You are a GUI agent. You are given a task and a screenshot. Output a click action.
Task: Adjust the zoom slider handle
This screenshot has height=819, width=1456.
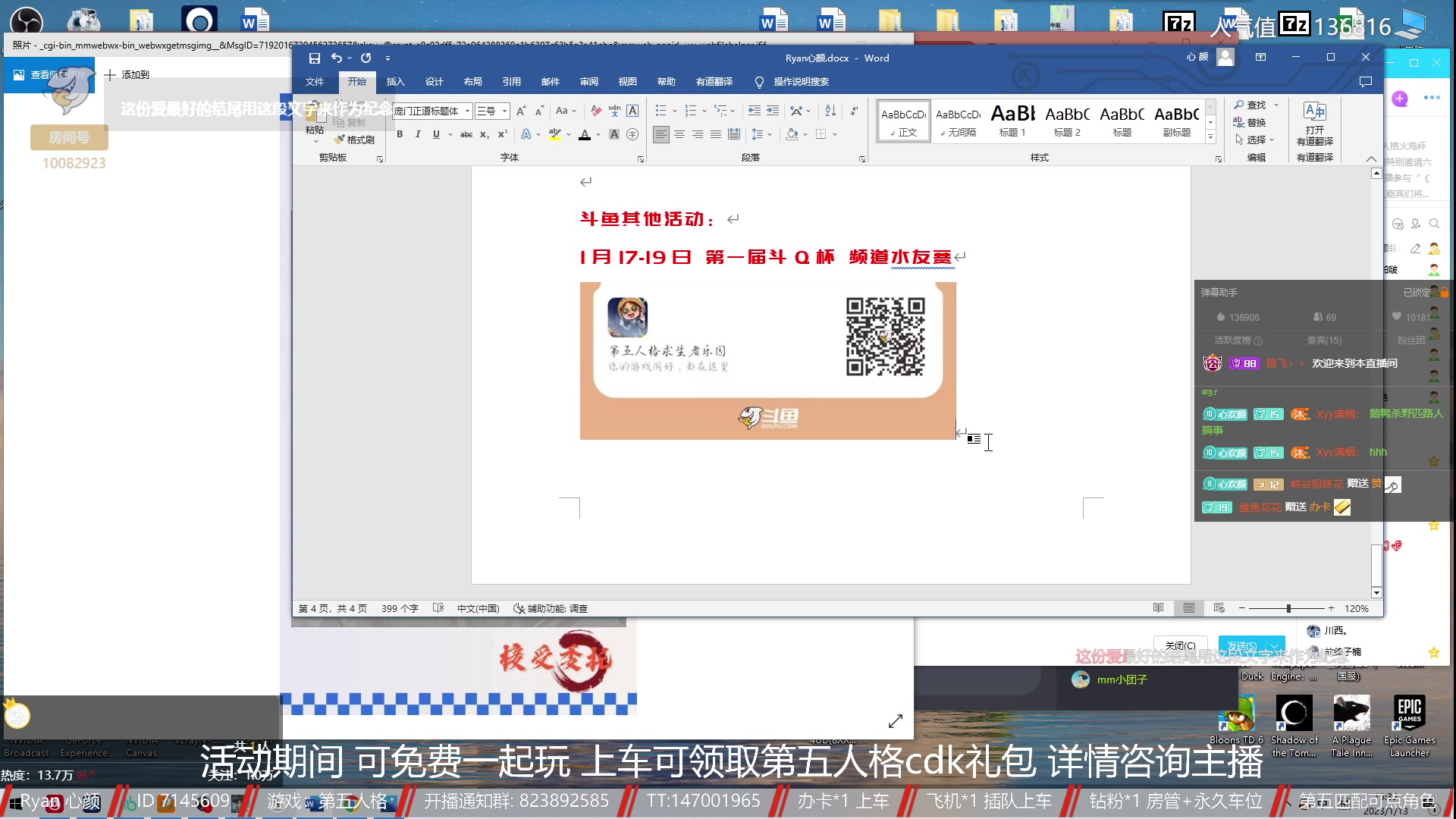coord(1288,608)
